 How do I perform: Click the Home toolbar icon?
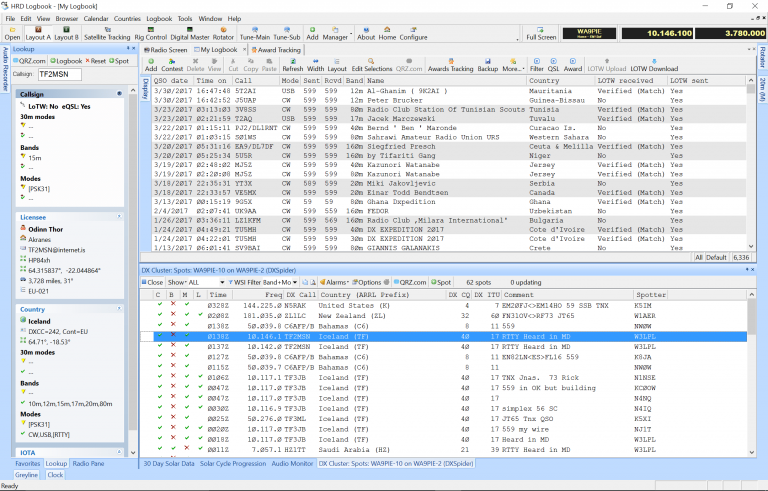point(387,33)
